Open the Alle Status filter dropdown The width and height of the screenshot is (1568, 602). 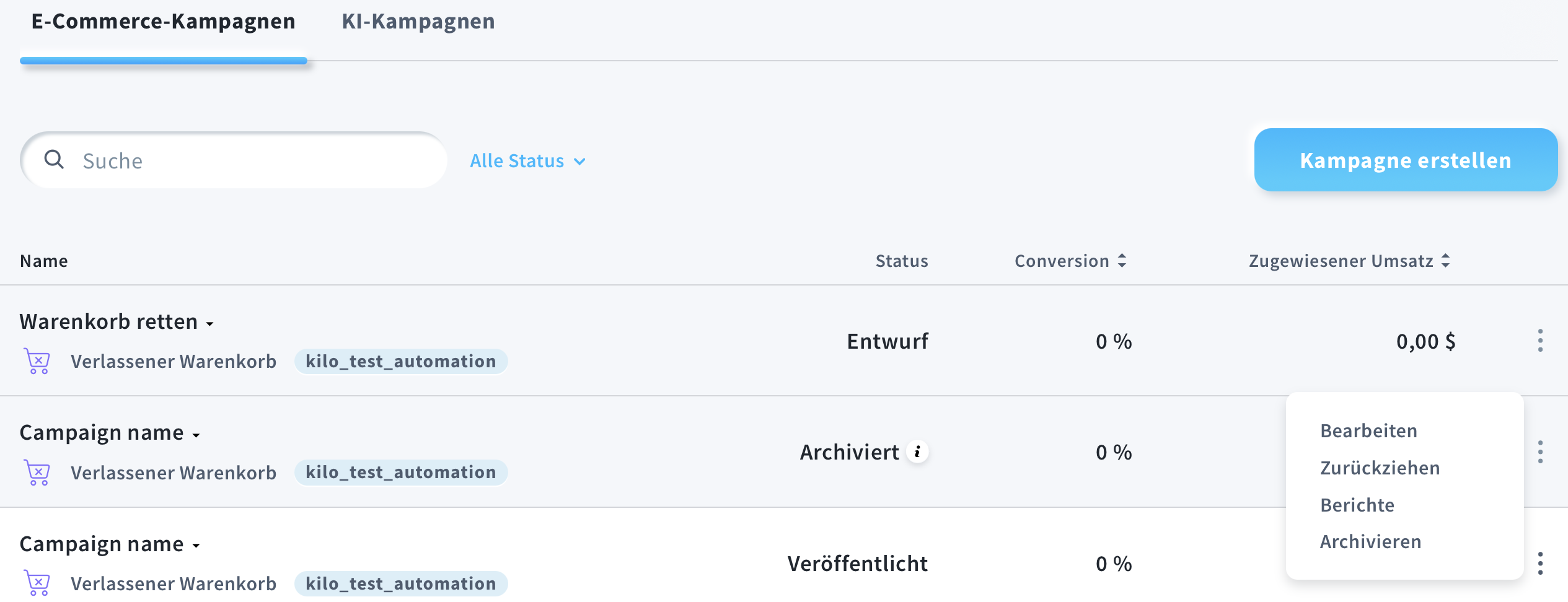(527, 161)
